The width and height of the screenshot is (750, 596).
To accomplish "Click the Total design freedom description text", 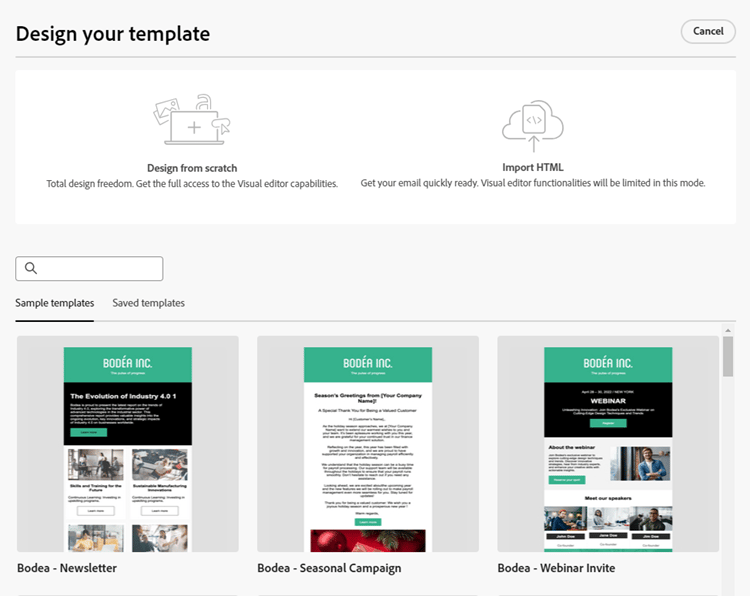I will [x=192, y=184].
